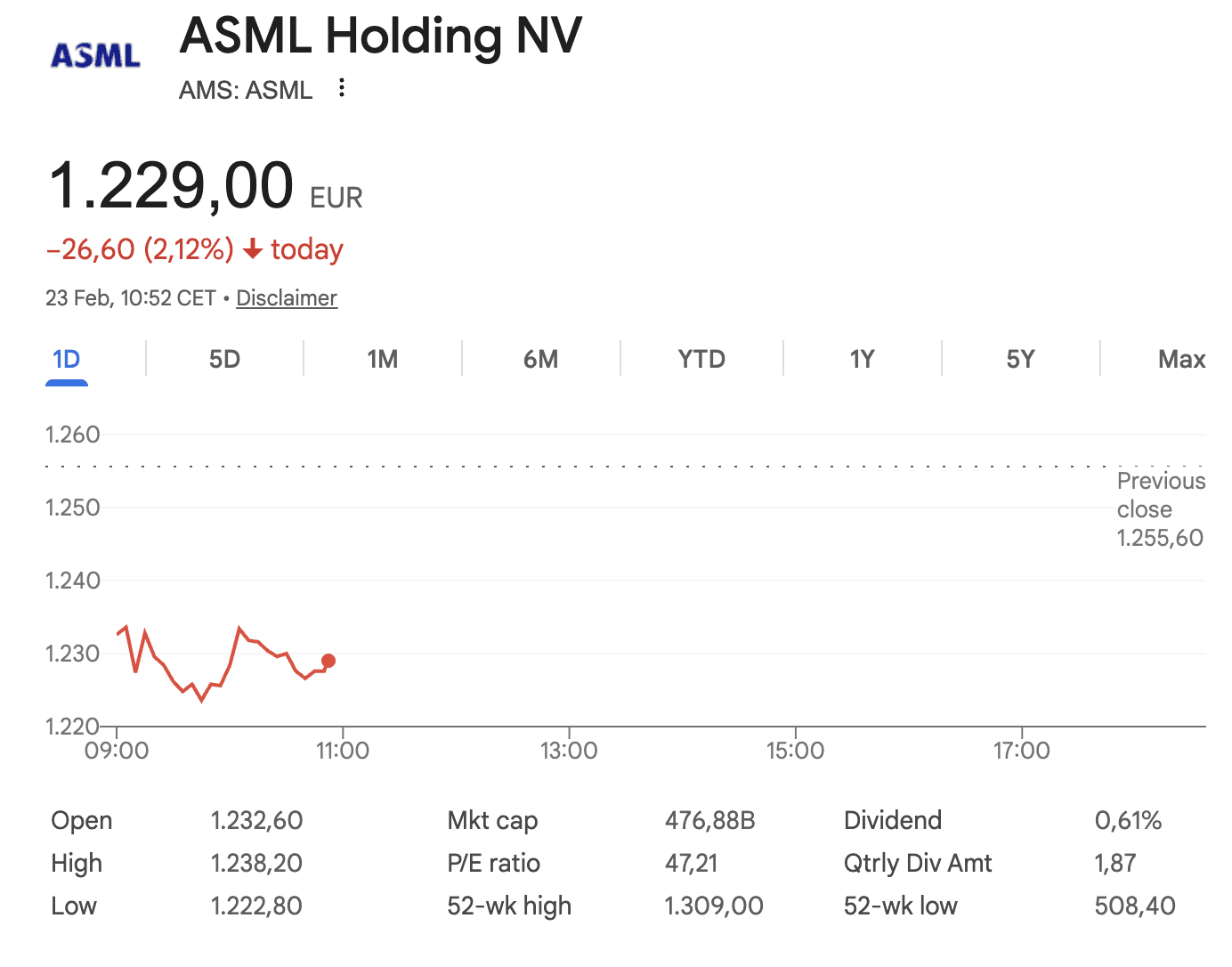Image resolution: width=1232 pixels, height=967 pixels.
Task: Click the current price dot on chart
Action: tap(328, 661)
